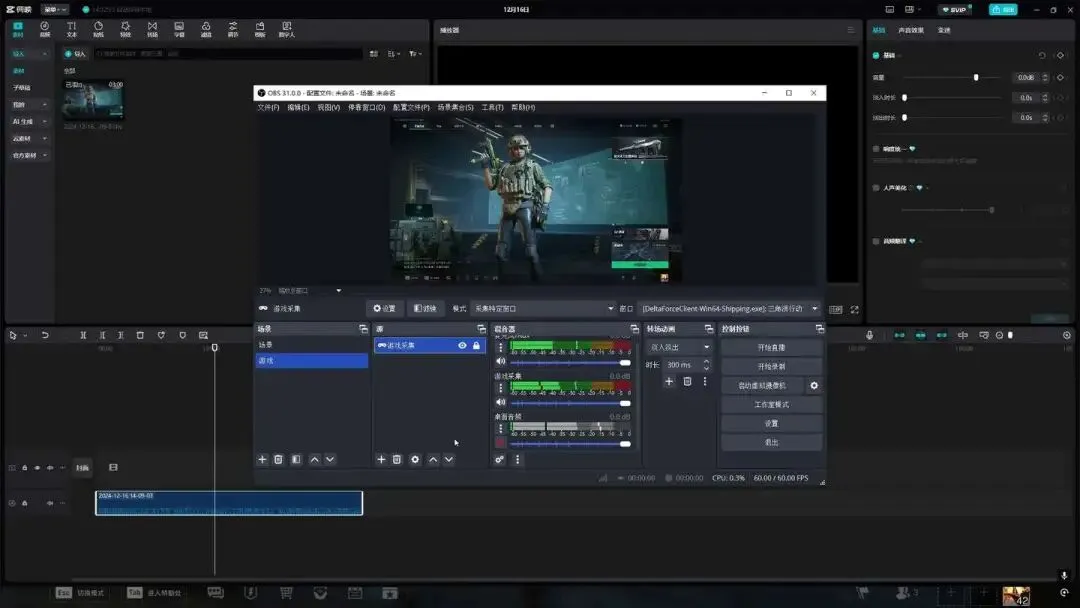Open the 调节 (Adjust) tool in CapCut toolbar
Image resolution: width=1080 pixels, height=608 pixels.
233,29
